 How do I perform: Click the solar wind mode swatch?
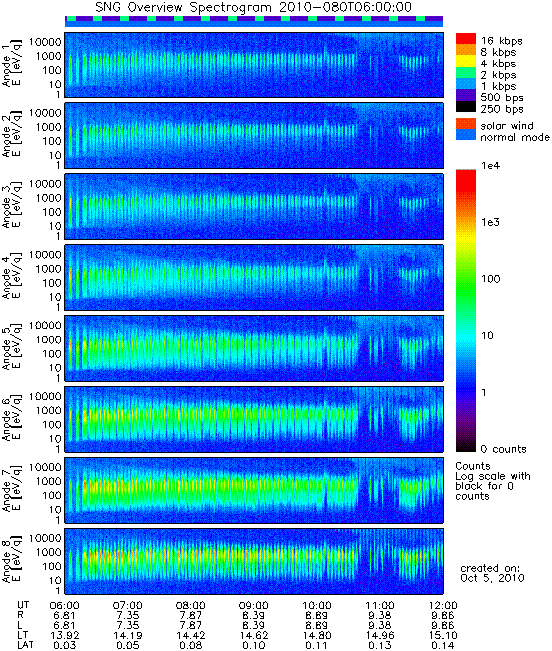point(466,124)
